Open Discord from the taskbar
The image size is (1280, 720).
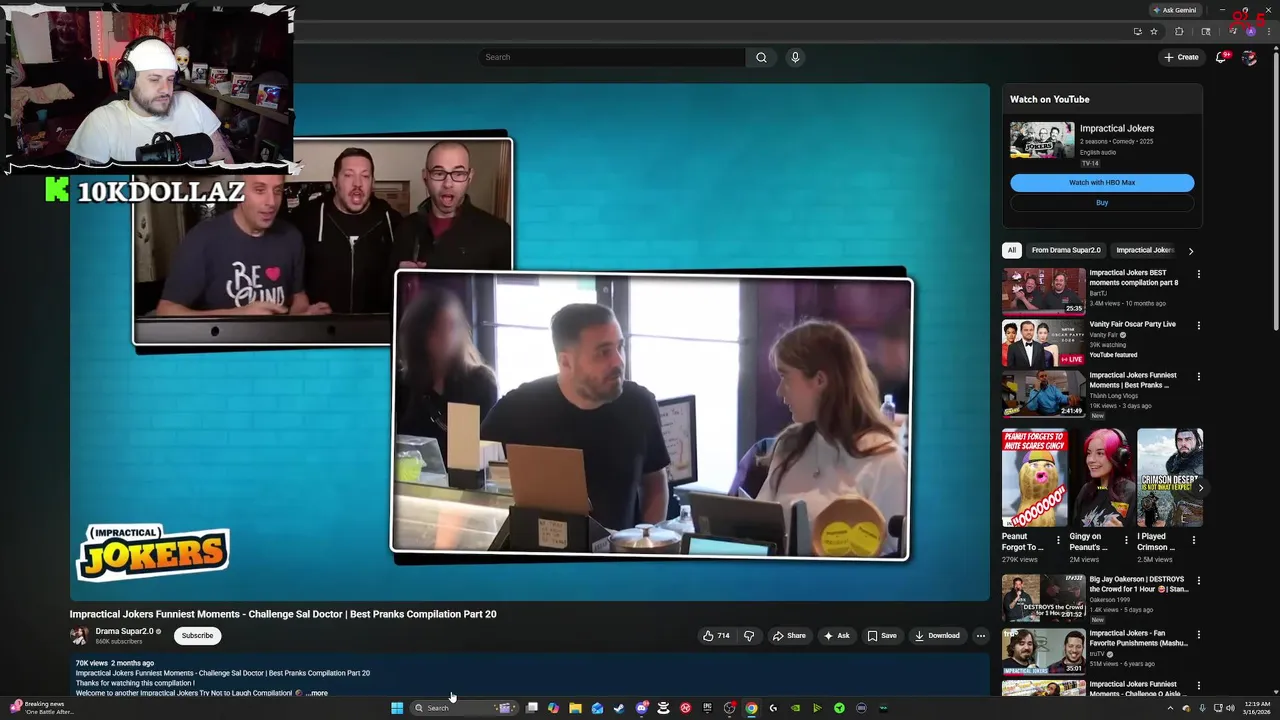click(x=641, y=708)
